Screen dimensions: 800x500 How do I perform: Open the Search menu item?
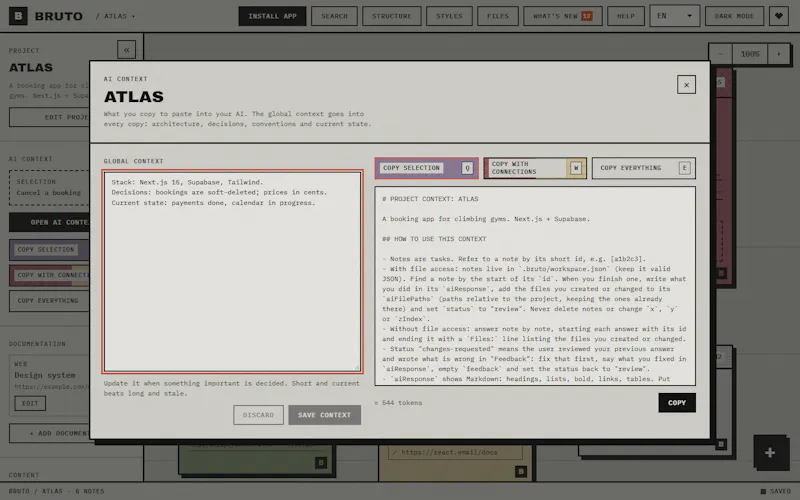[334, 16]
